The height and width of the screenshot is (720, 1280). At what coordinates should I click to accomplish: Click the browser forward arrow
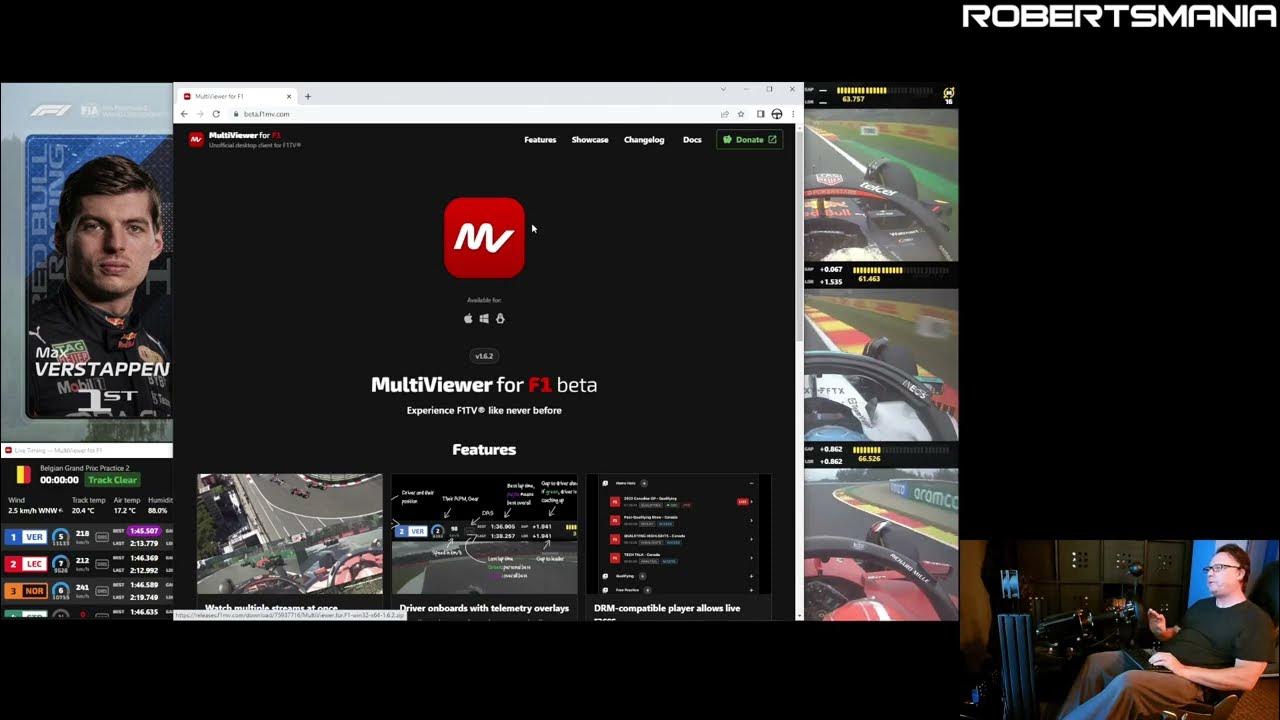(x=199, y=114)
